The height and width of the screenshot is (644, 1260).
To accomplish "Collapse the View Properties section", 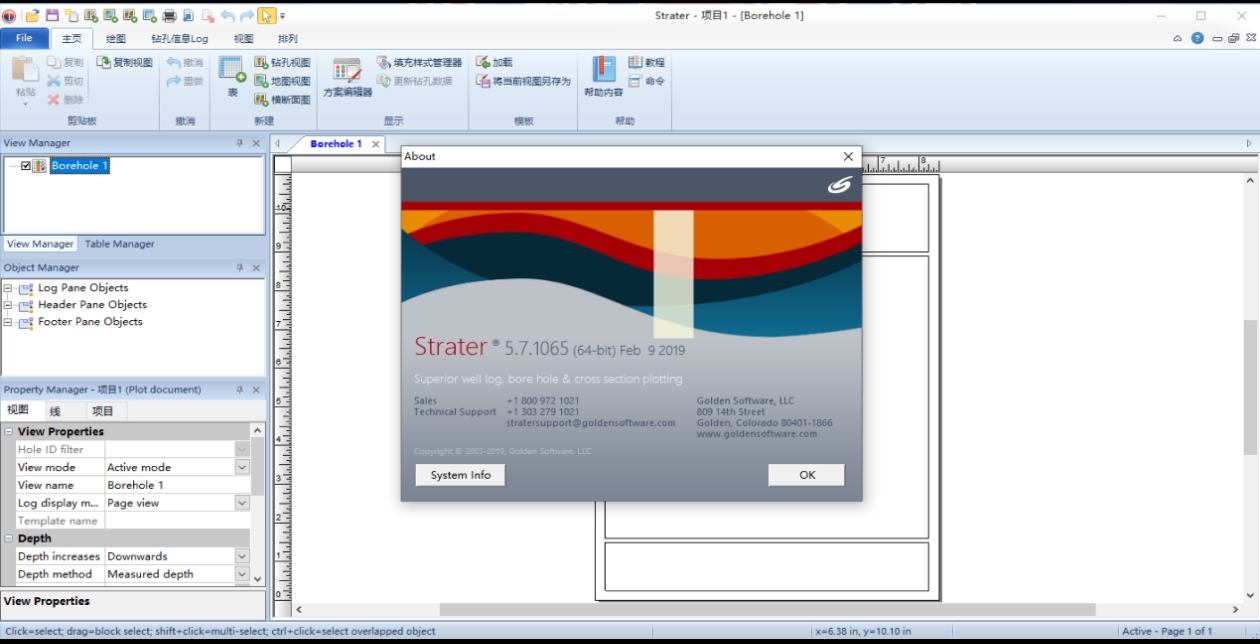I will point(8,432).
